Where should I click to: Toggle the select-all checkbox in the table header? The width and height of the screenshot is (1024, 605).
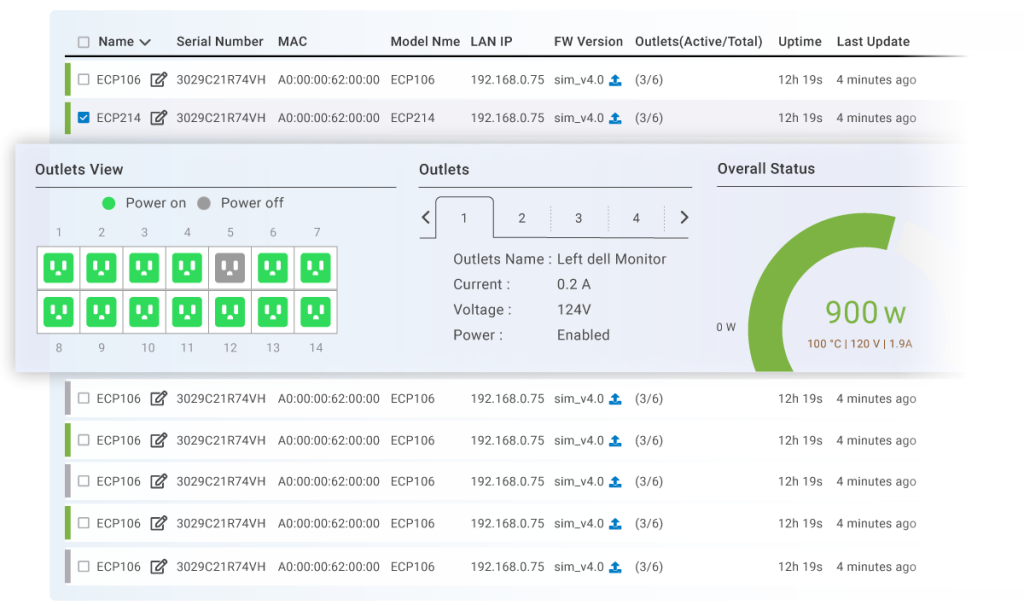(x=84, y=41)
